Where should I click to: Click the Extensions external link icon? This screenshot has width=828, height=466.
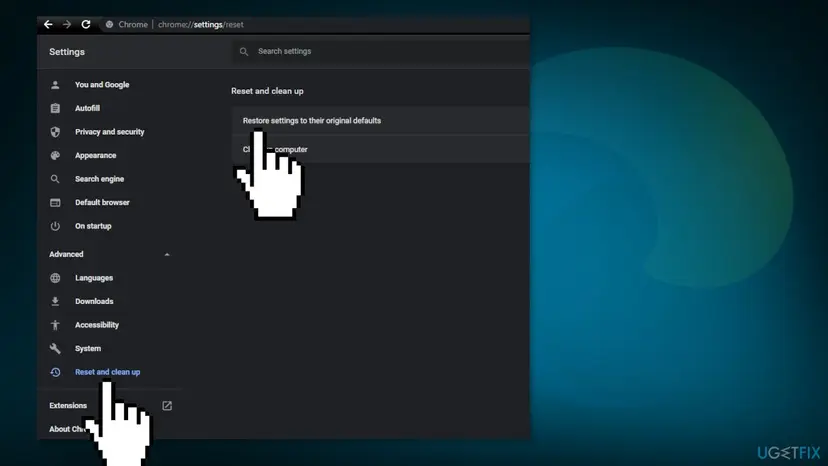pos(167,406)
